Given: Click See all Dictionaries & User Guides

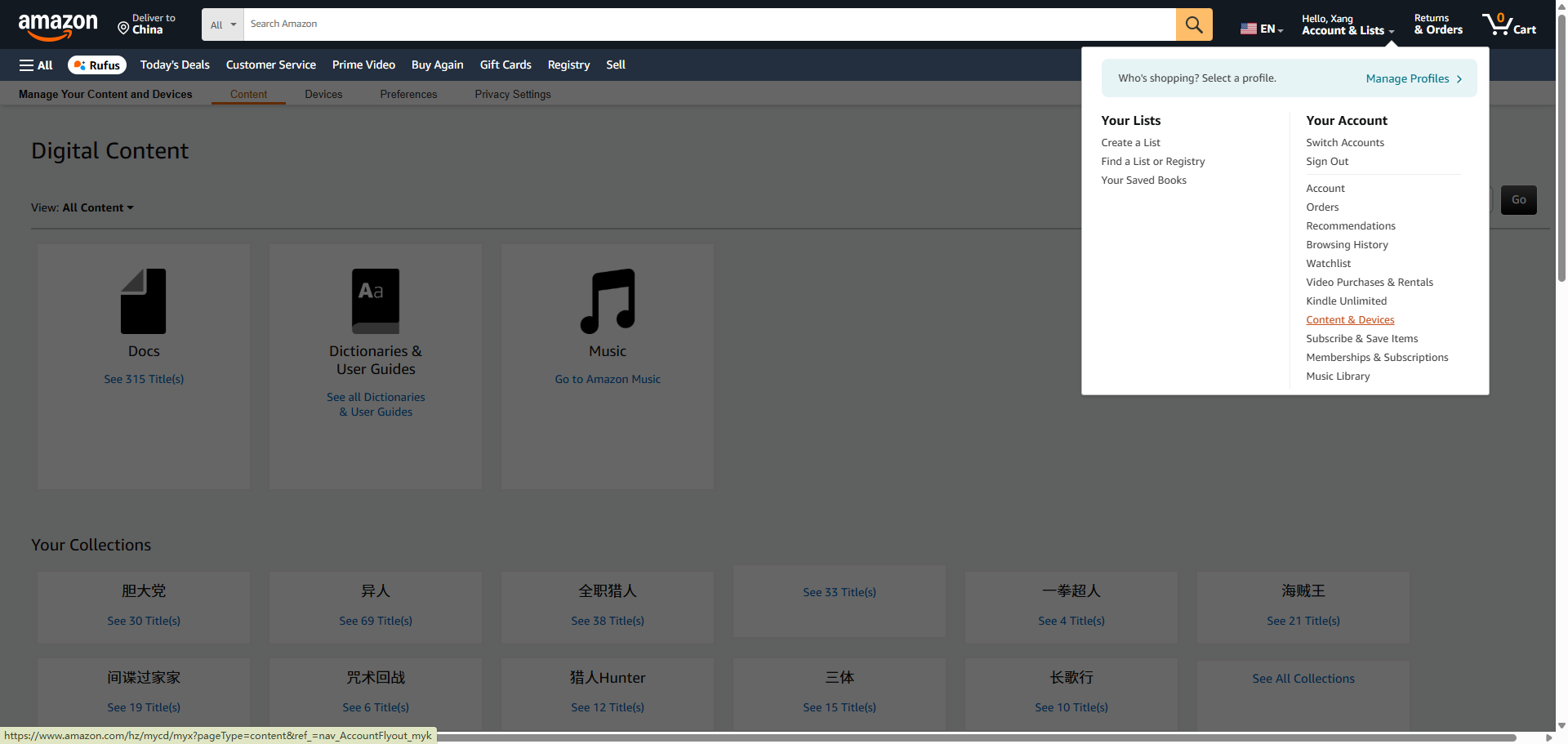Looking at the screenshot, I should [x=376, y=404].
